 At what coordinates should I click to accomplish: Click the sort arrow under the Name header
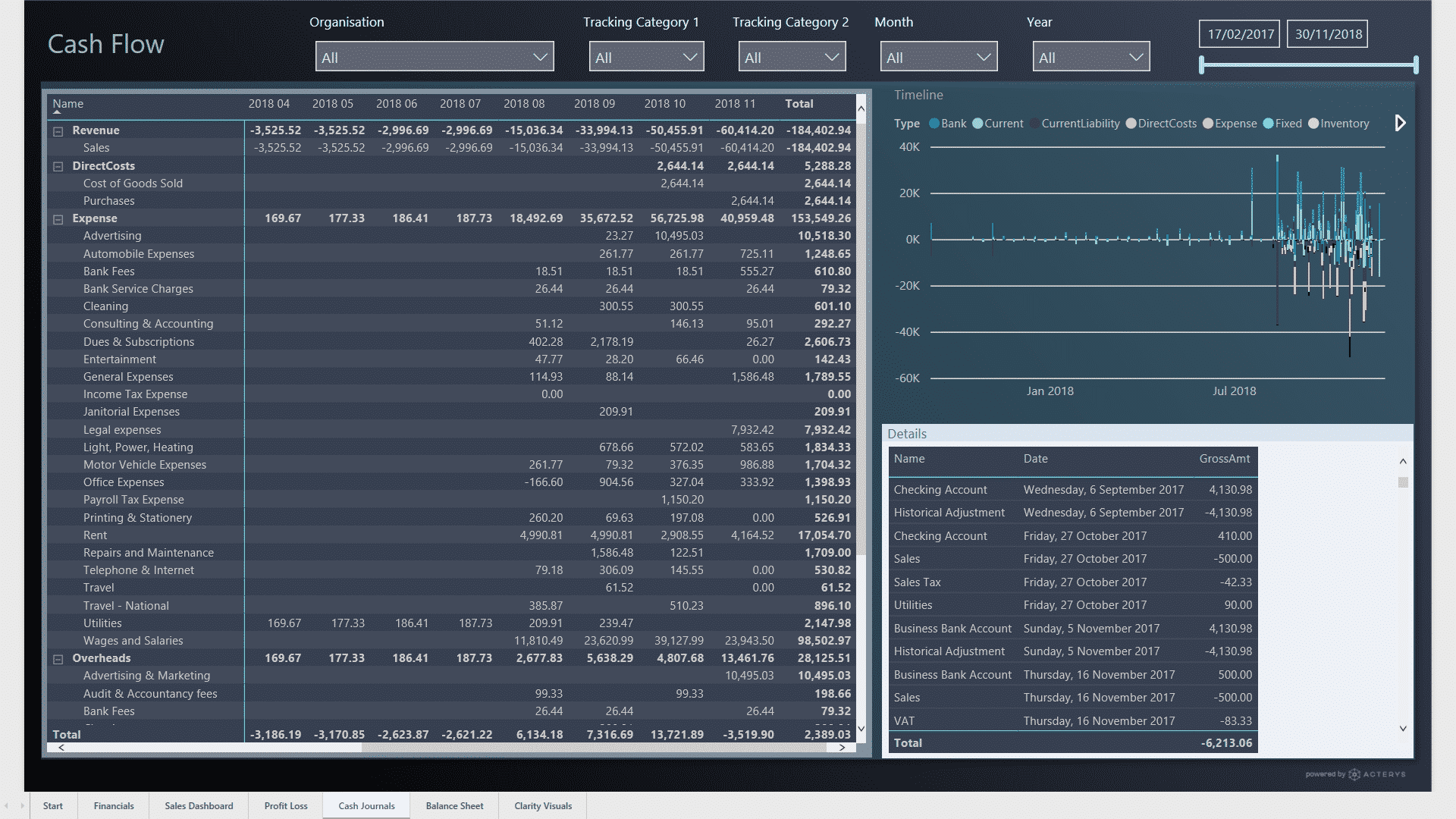[58, 113]
